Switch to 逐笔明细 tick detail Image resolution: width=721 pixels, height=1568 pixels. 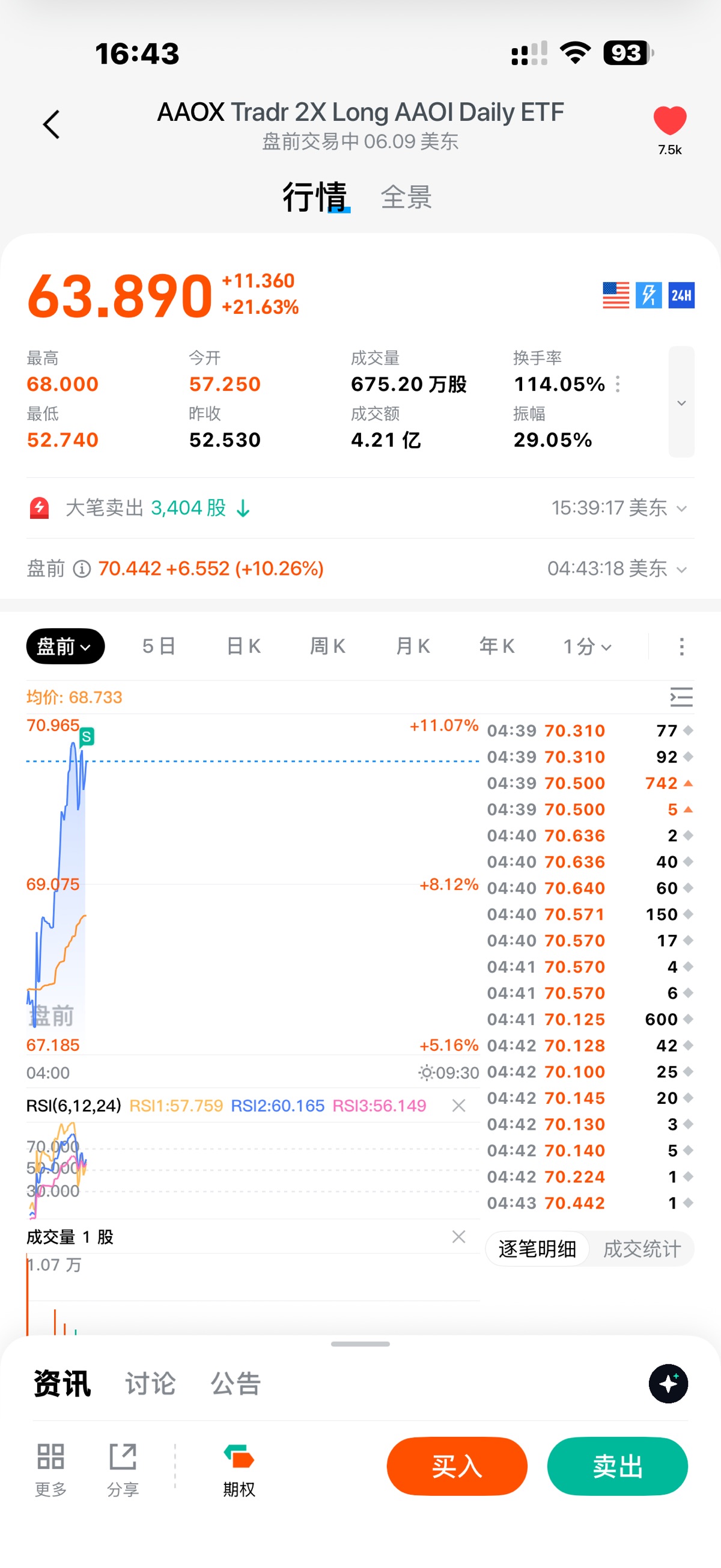pos(537,1249)
